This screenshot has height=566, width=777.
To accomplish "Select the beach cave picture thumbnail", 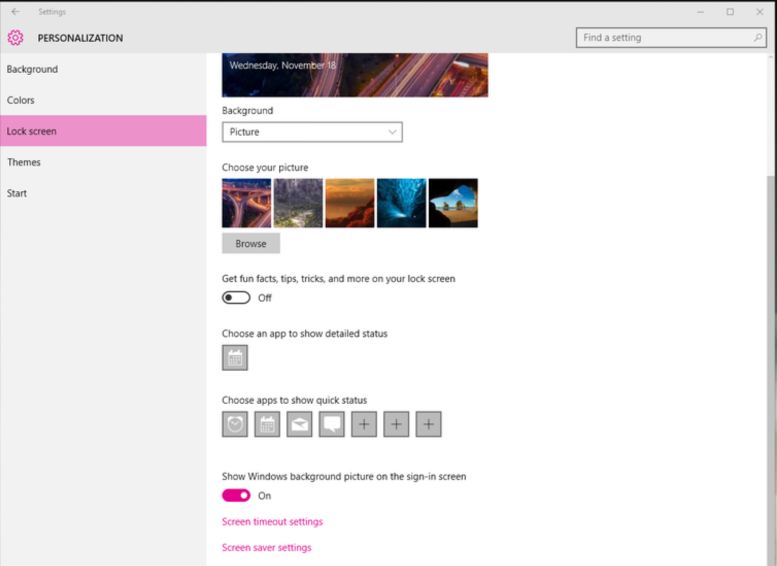I will click(453, 203).
